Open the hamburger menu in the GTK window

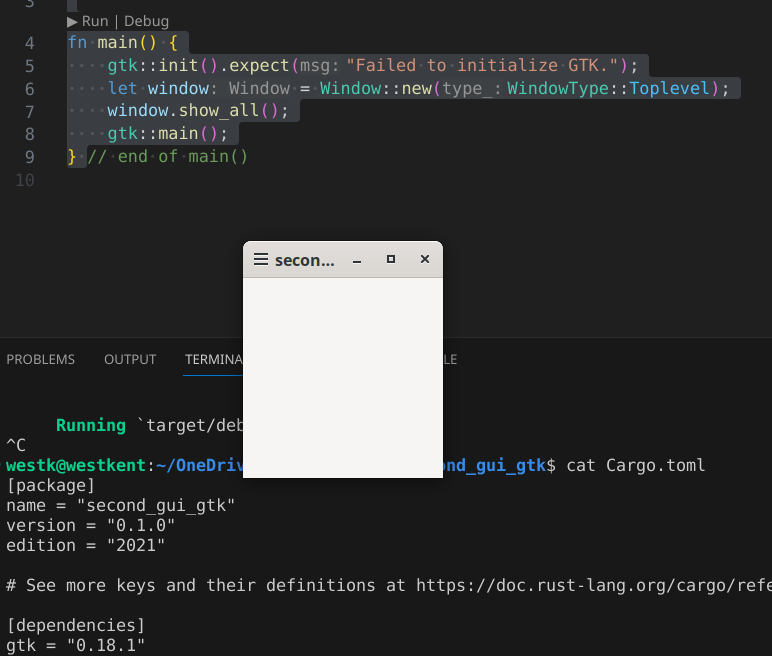(260, 260)
